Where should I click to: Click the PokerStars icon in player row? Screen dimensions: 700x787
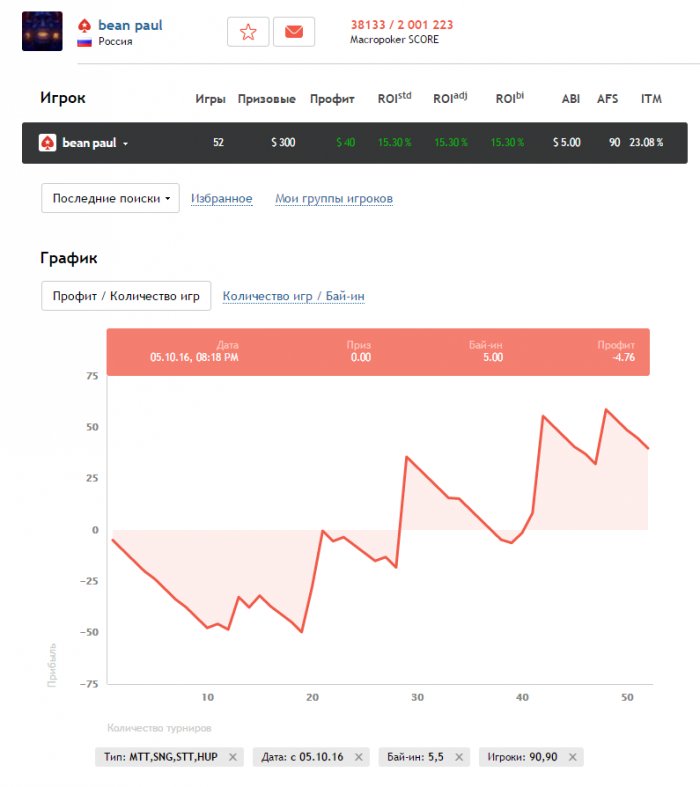pyautogui.click(x=47, y=143)
